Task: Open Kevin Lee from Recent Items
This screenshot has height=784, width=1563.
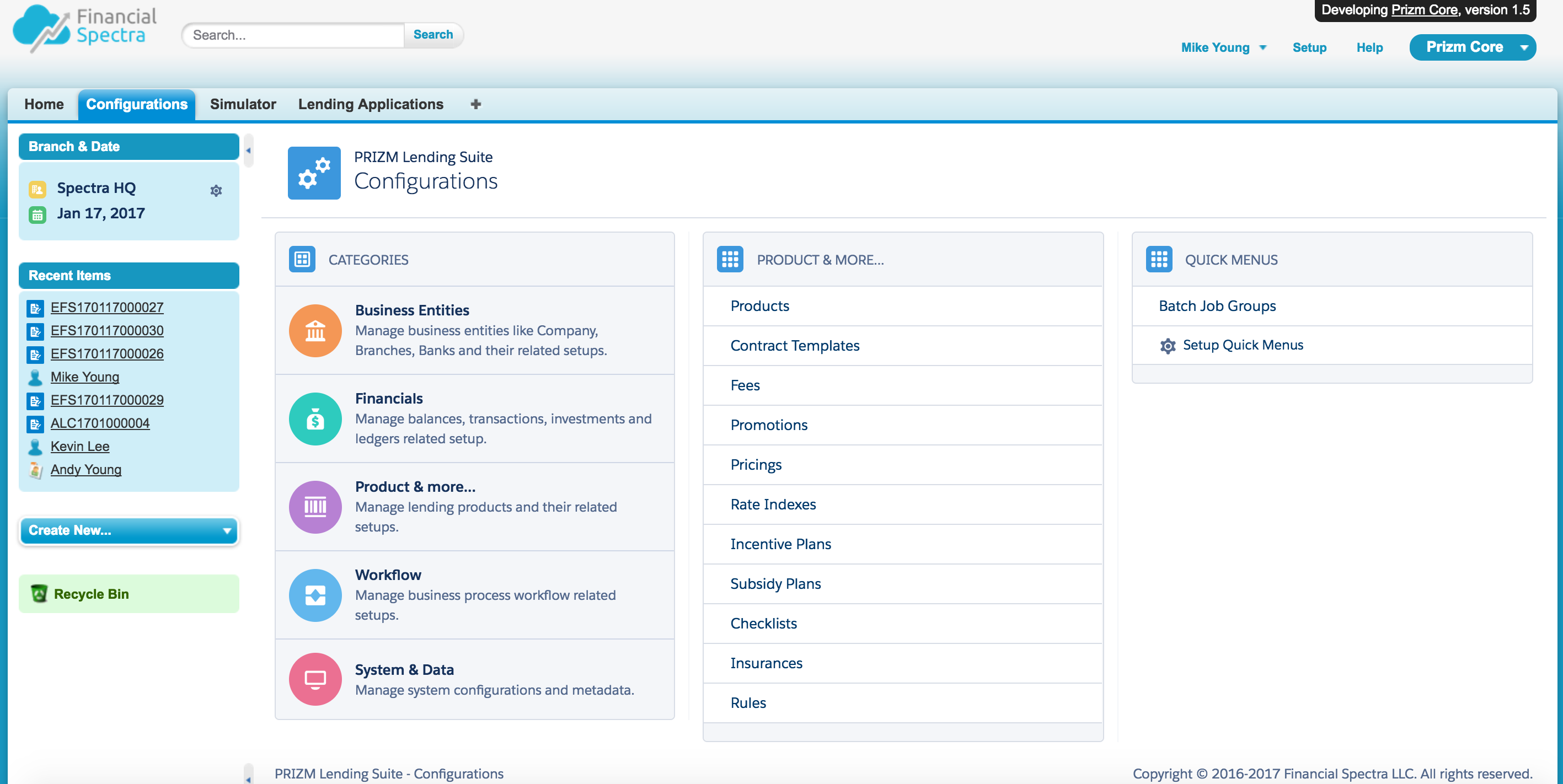Action: coord(80,446)
